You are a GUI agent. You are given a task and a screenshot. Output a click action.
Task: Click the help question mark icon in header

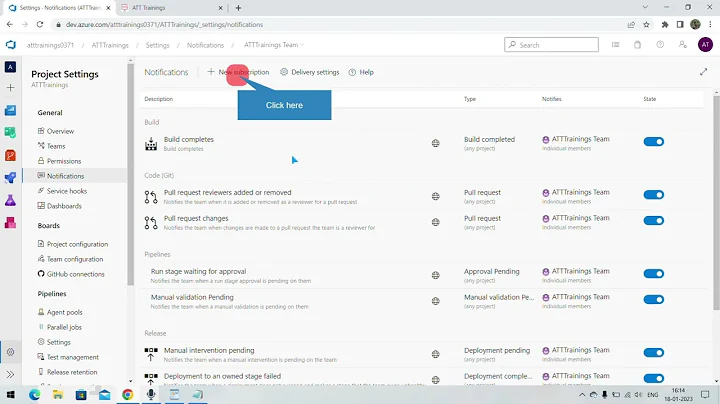tap(660, 45)
